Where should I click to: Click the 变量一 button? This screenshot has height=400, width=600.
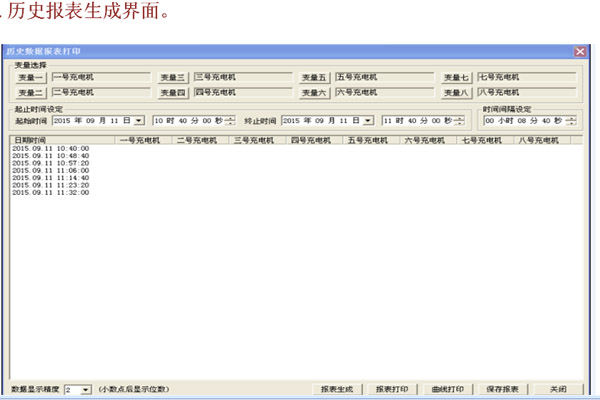[31, 77]
